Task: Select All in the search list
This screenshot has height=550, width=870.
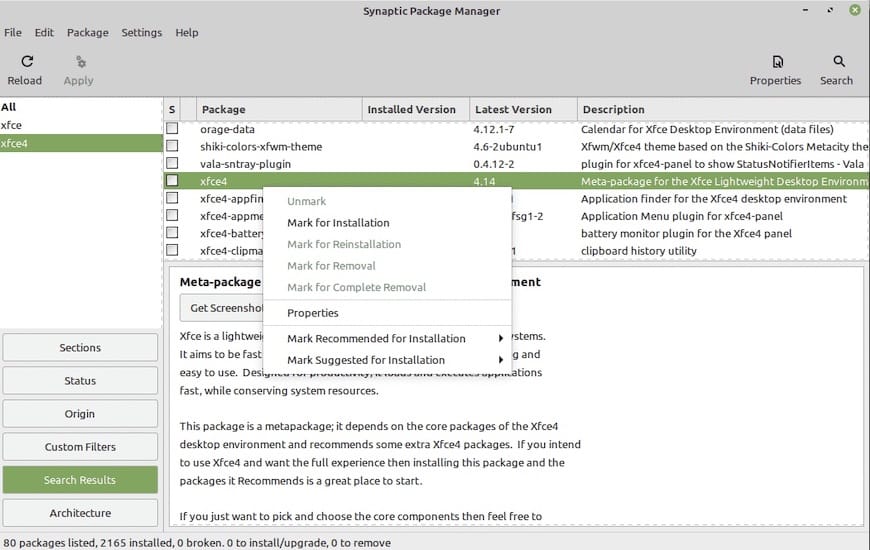Action: (81, 107)
